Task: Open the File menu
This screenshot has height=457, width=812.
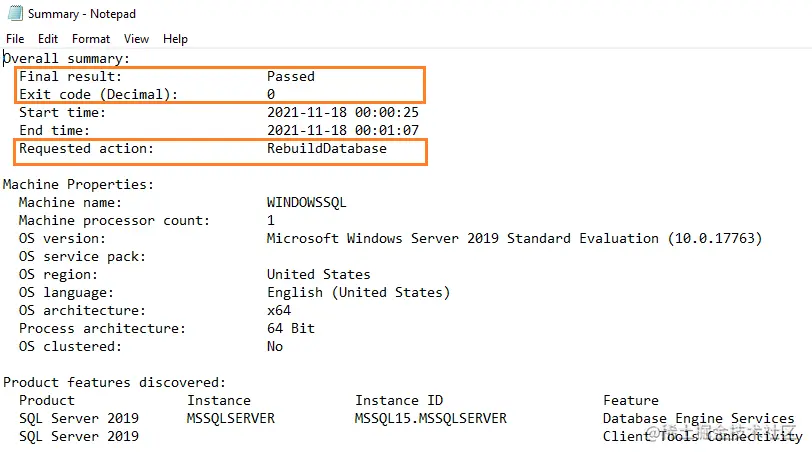Action: point(15,39)
